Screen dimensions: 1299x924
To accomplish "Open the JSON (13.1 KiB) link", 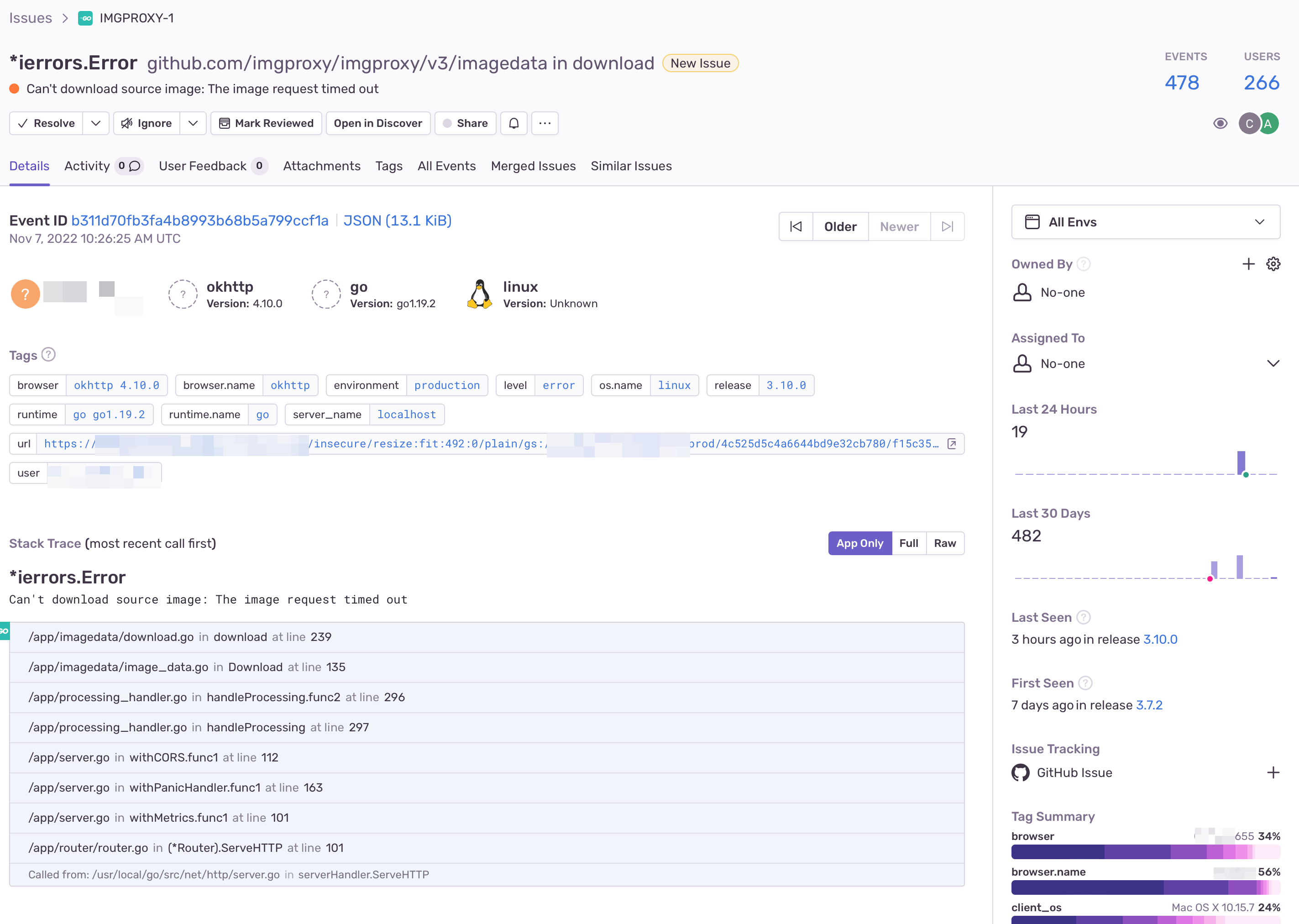I will 397,220.
